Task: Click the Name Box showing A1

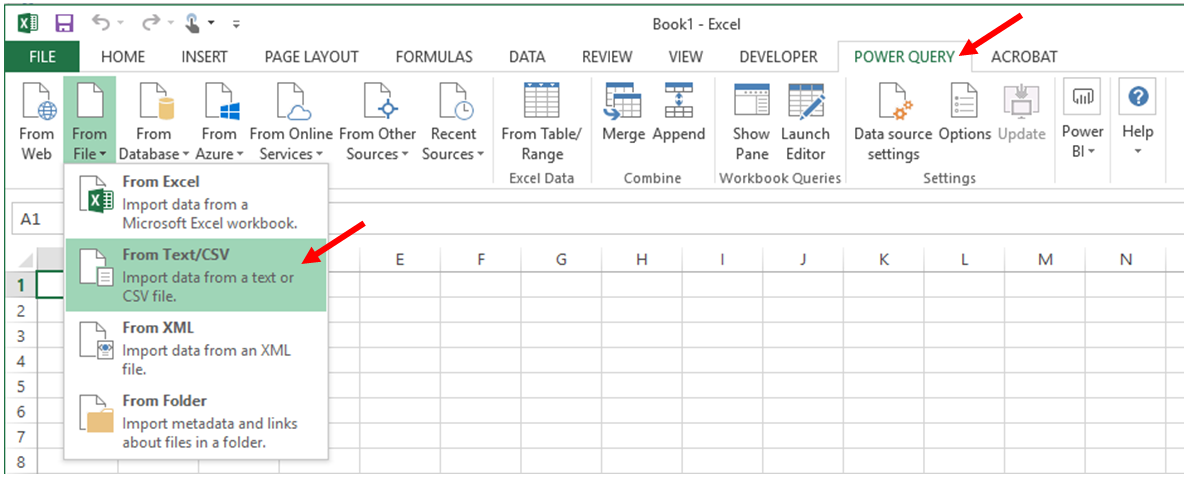Action: 38,219
